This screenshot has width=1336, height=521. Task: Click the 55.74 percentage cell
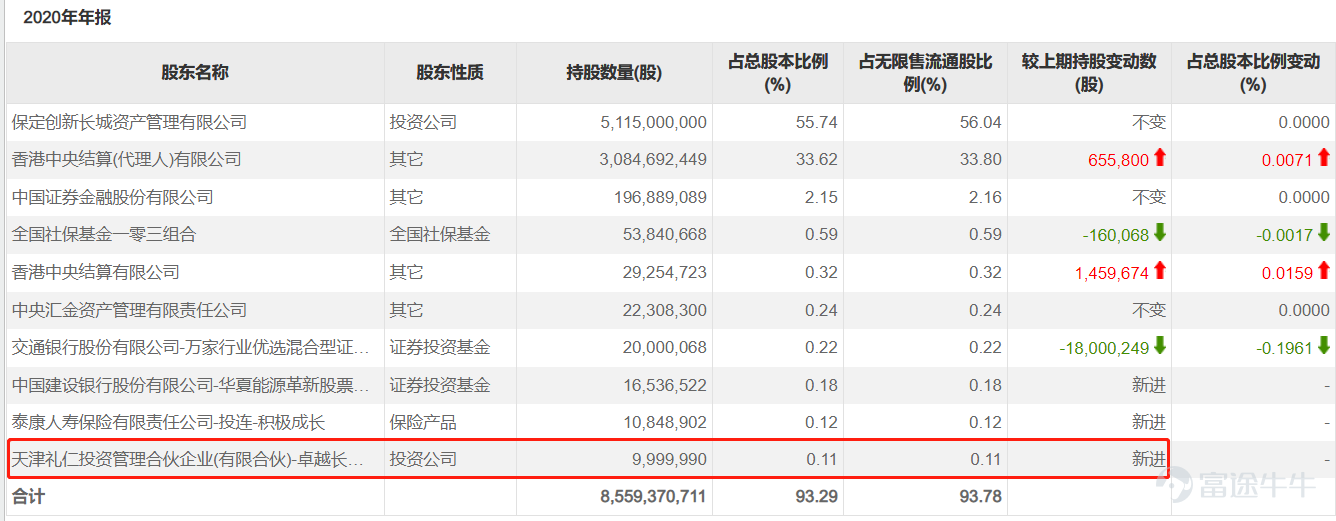pyautogui.click(x=819, y=122)
